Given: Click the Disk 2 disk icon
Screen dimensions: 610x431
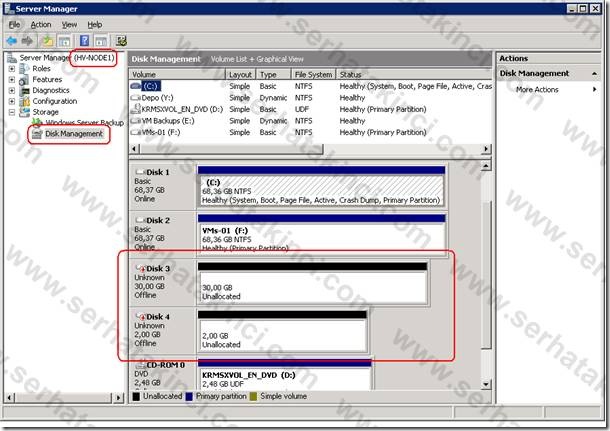Looking at the screenshot, I should pos(140,220).
